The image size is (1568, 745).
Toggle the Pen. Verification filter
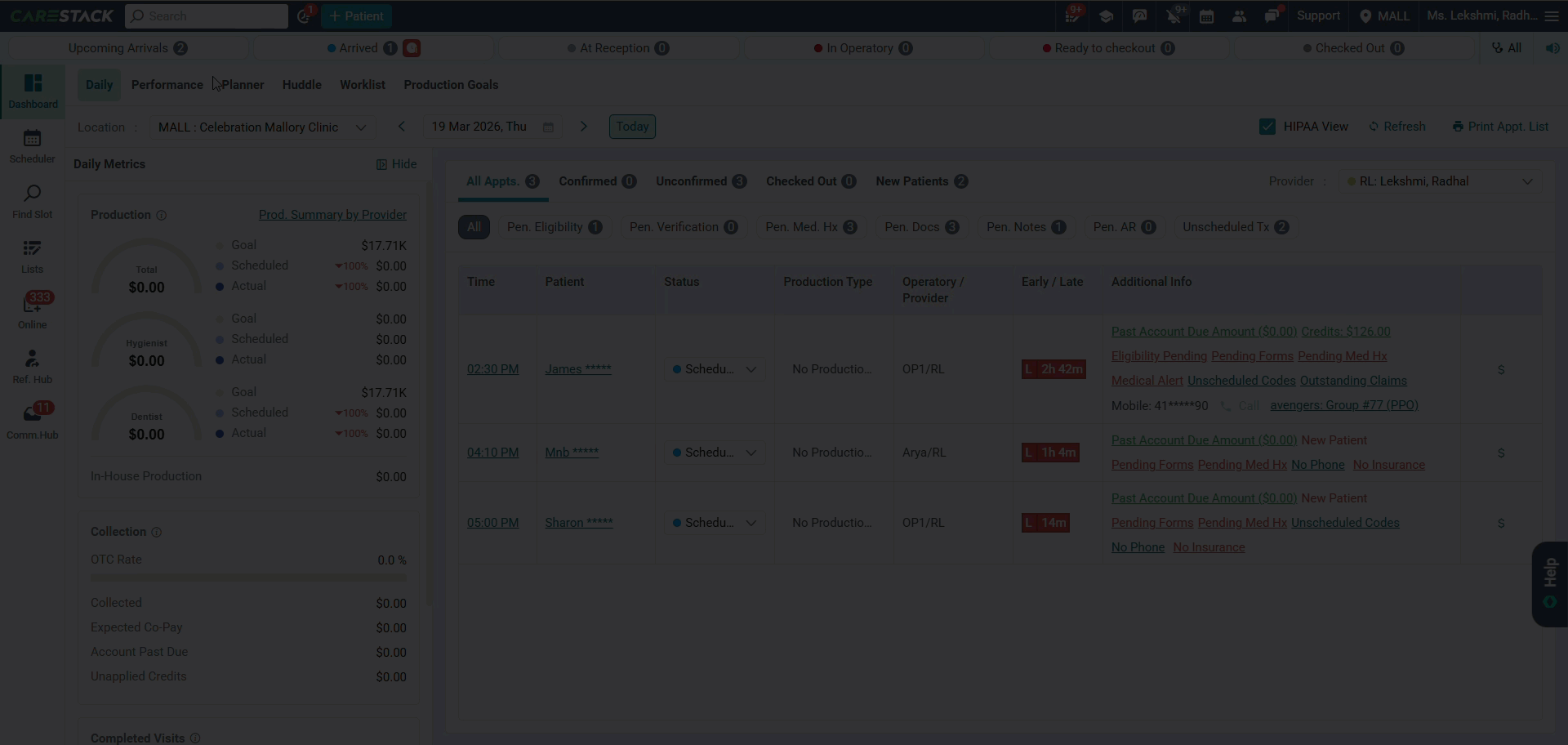[684, 227]
